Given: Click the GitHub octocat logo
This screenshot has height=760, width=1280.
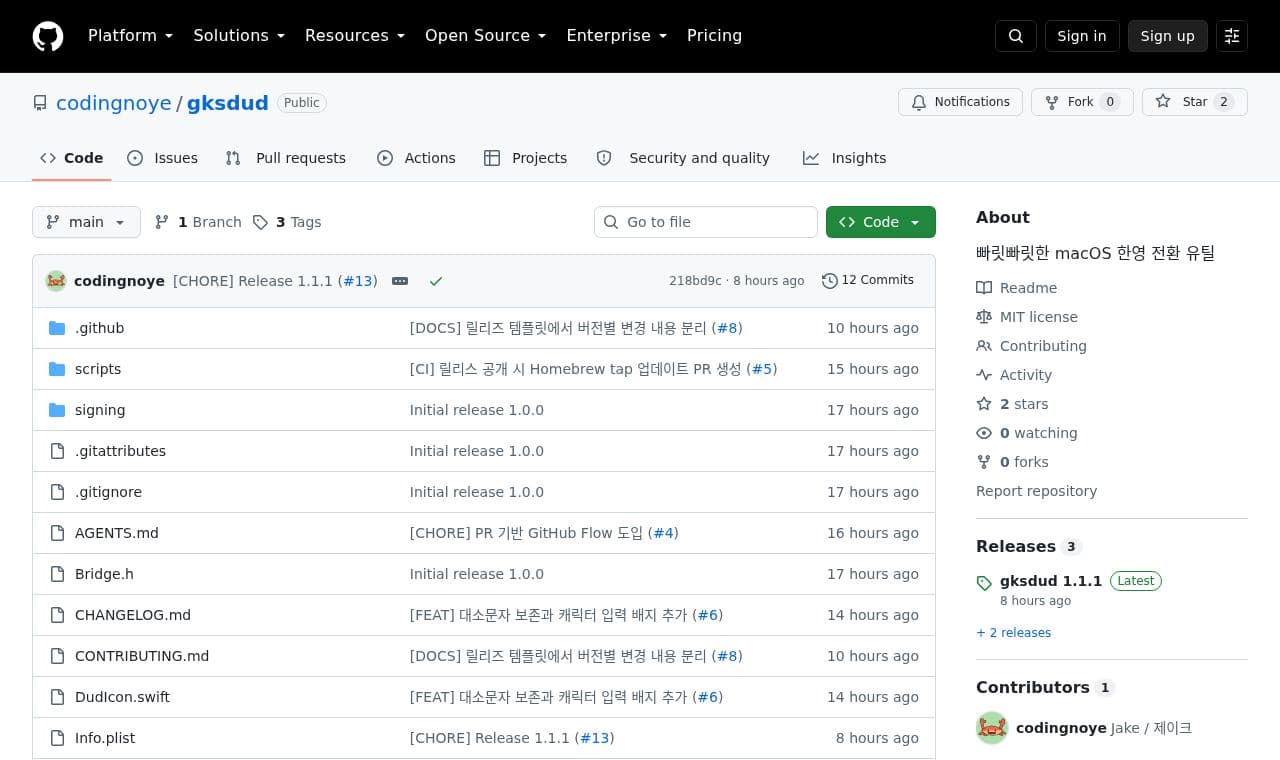Looking at the screenshot, I should coord(48,36).
